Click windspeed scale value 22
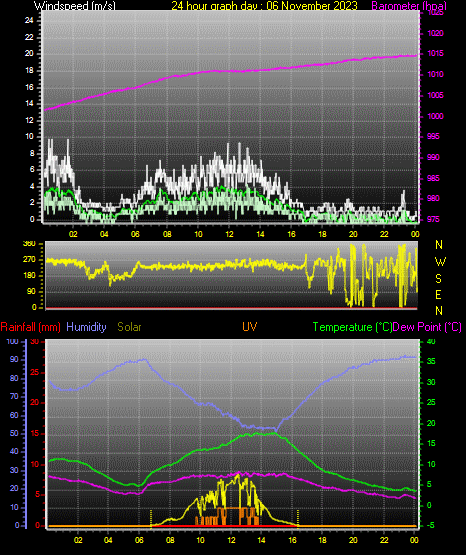466x555 pixels. [x=29, y=37]
